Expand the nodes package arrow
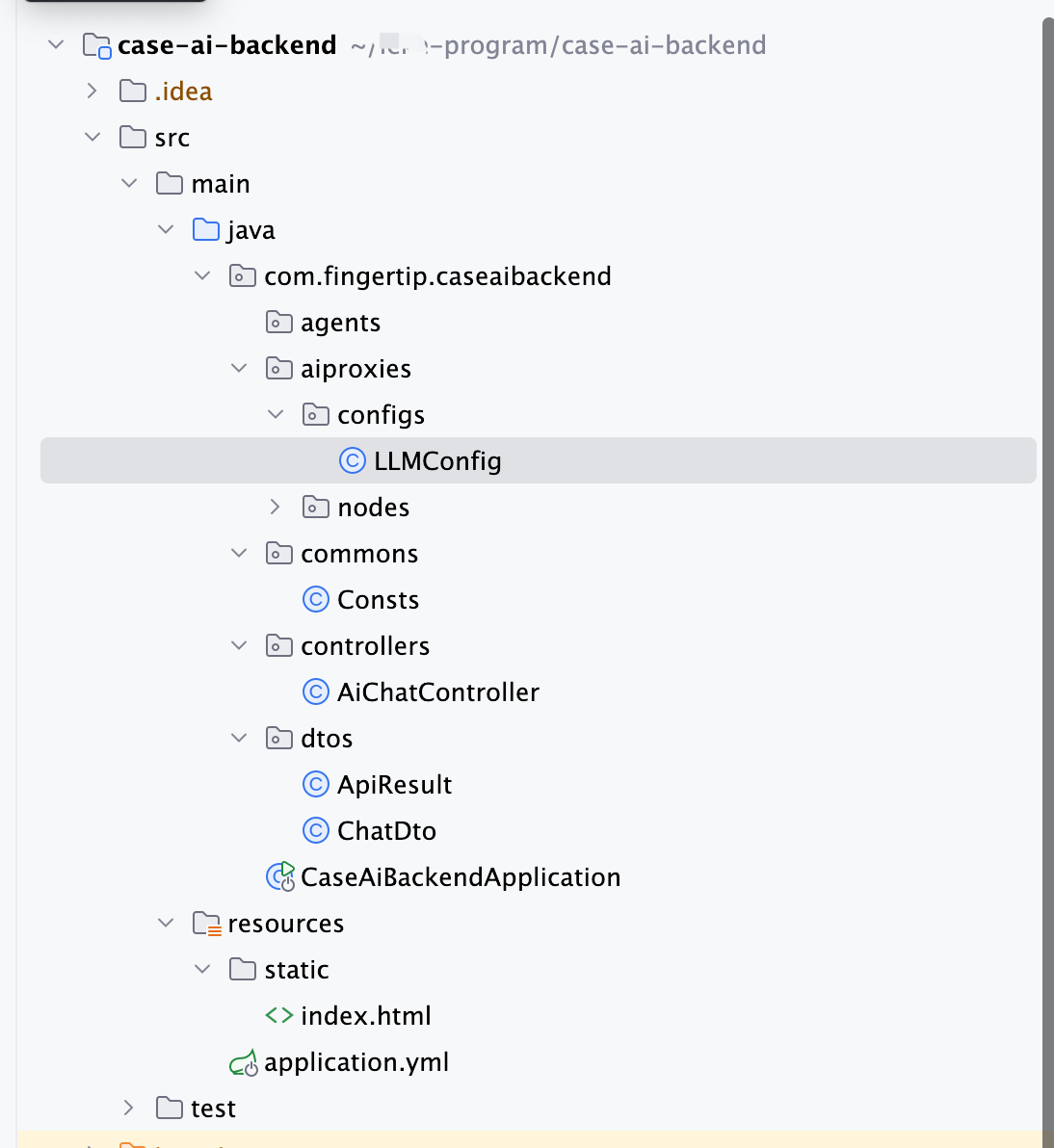 (x=276, y=508)
